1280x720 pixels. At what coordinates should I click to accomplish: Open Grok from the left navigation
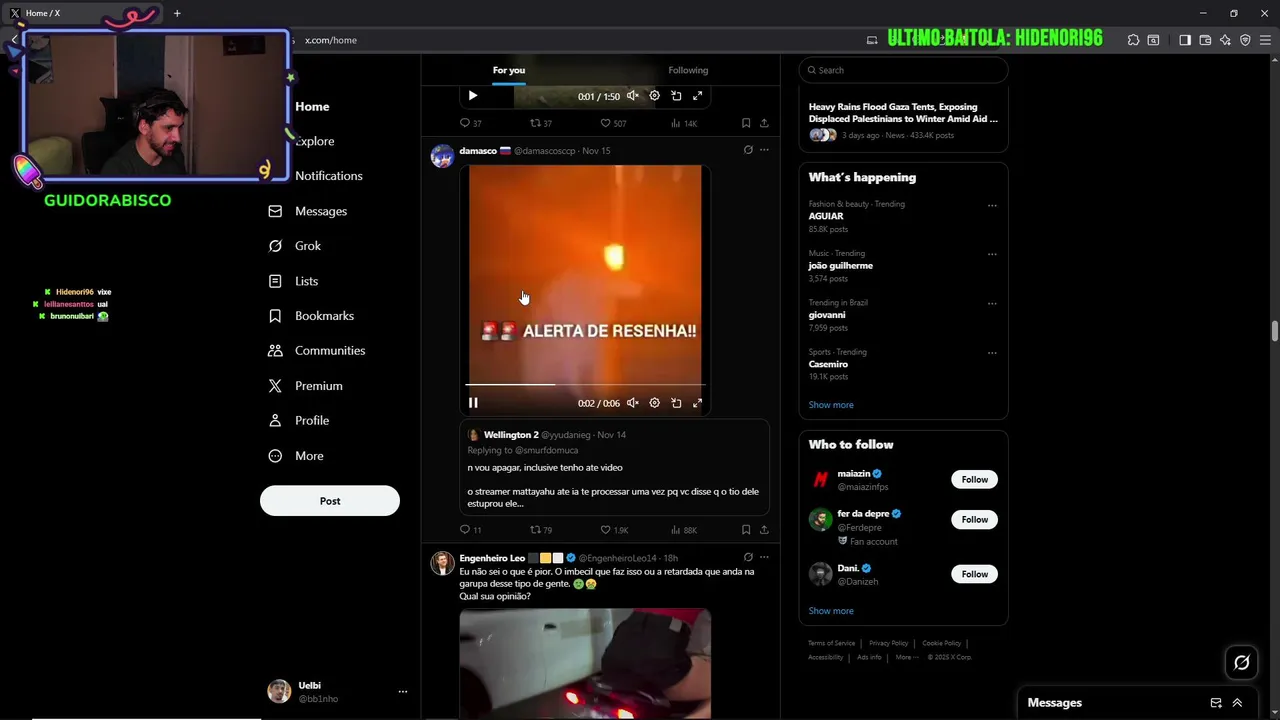coord(295,246)
